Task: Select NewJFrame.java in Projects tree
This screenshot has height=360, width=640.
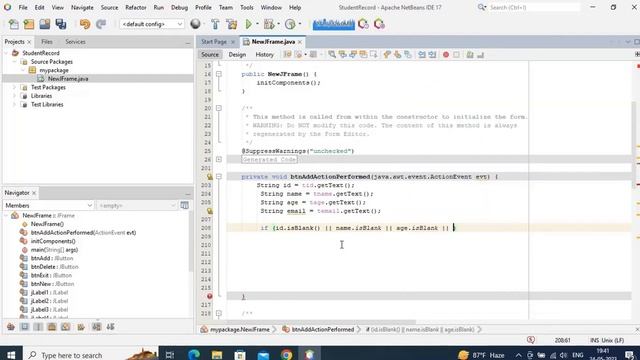Action: tap(68, 79)
